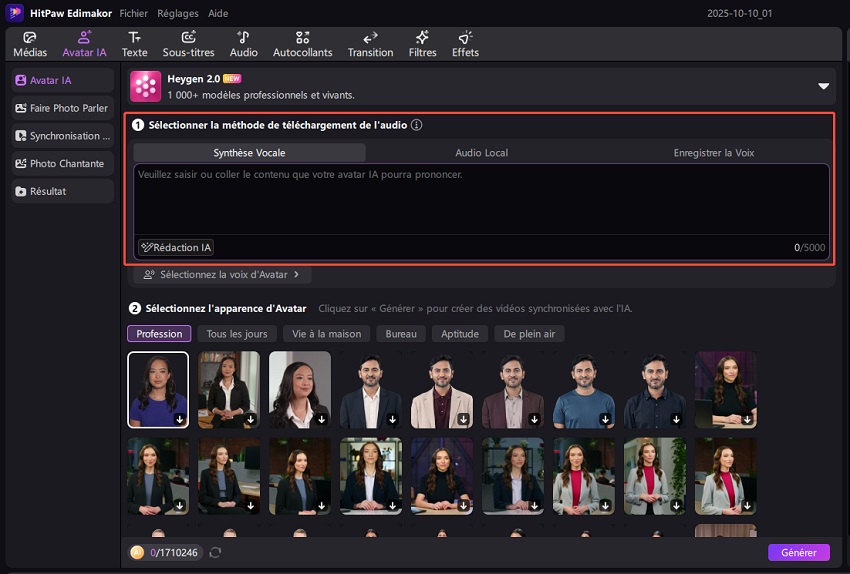This screenshot has width=850, height=574.
Task: Open Sélectionnez la voix d'Avatar selector
Action: click(222, 274)
